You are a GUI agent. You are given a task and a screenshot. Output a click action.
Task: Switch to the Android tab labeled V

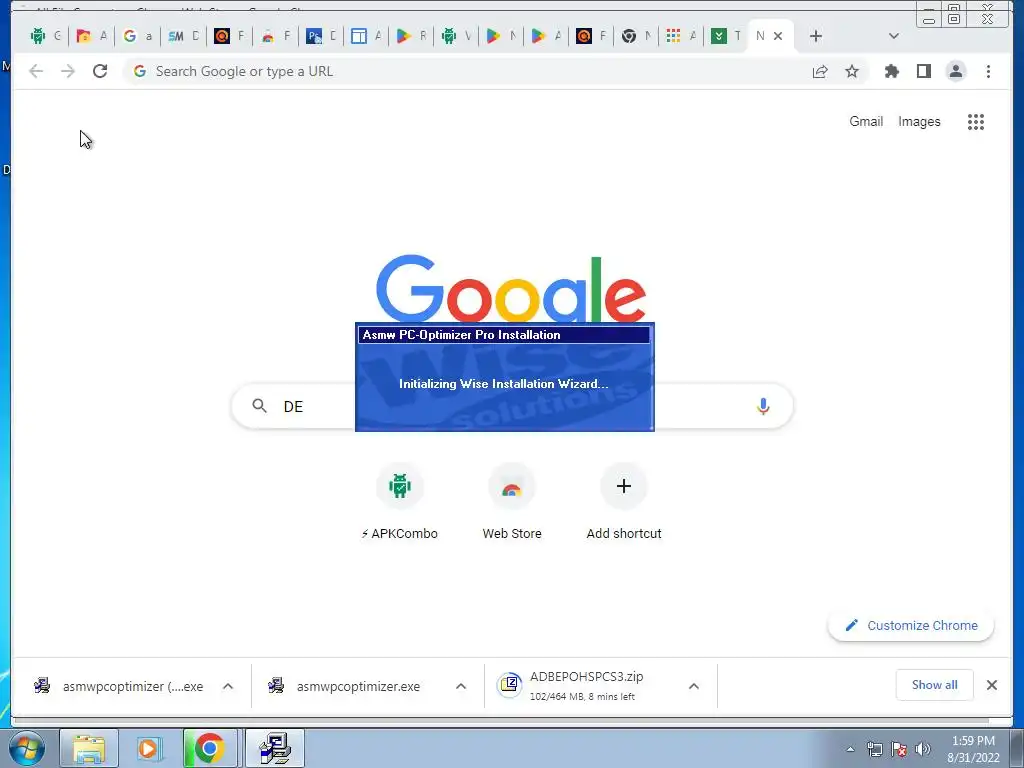pos(456,36)
